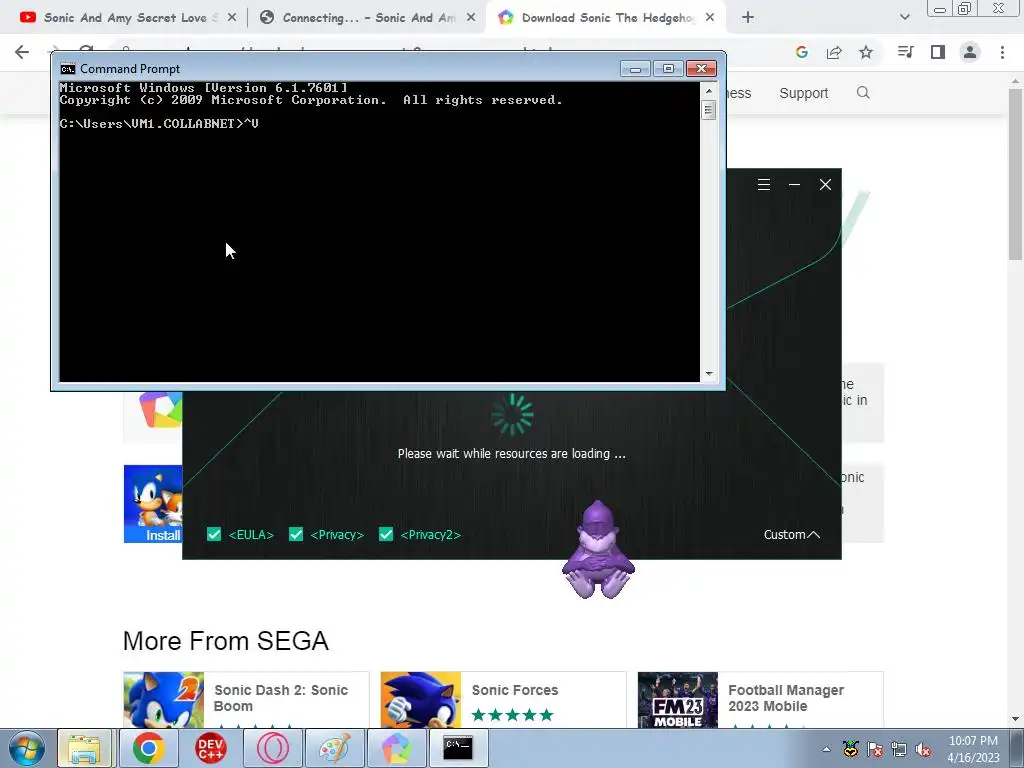The image size is (1024, 768).
Task: Toggle the Chrome side panel
Action: [938, 52]
